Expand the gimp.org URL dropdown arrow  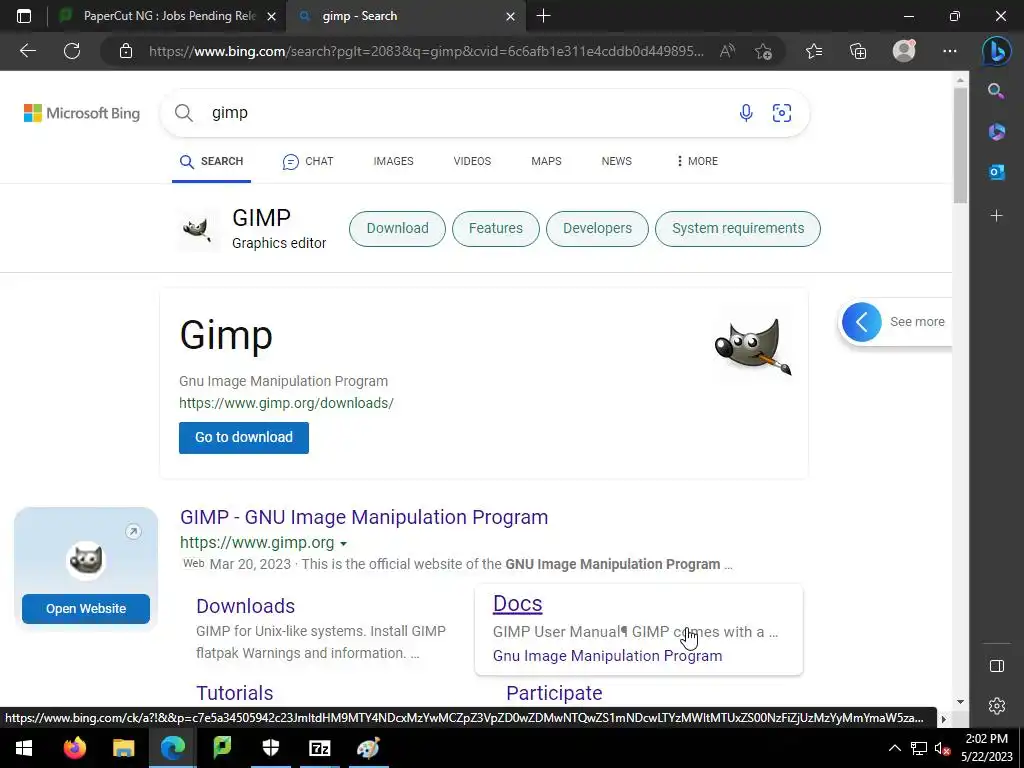click(x=344, y=543)
